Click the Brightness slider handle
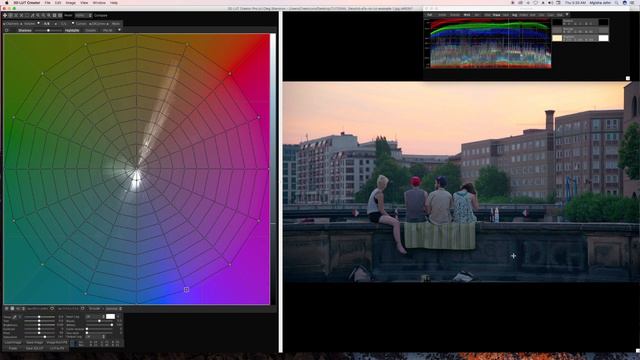Viewport: 640px width, 360px height. tap(39, 325)
